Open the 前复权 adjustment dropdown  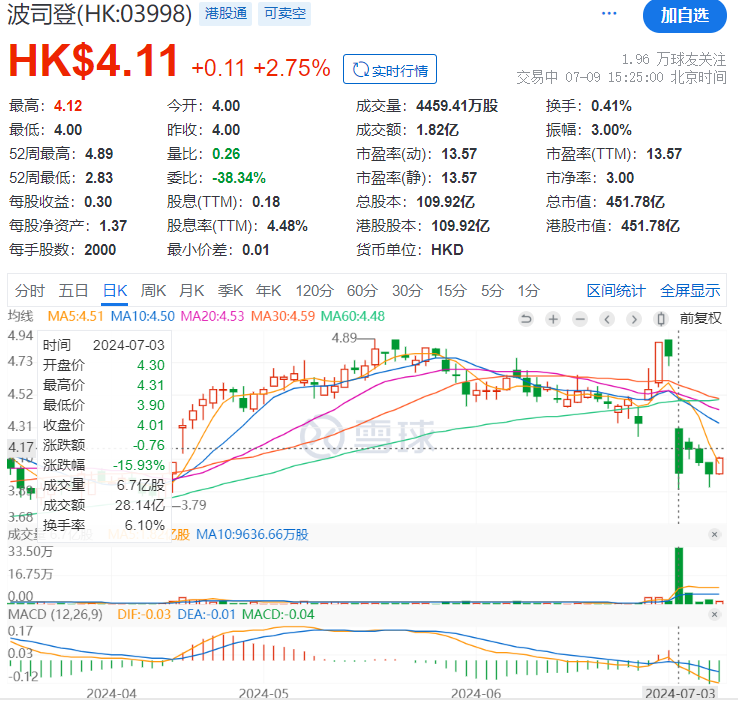tap(700, 318)
